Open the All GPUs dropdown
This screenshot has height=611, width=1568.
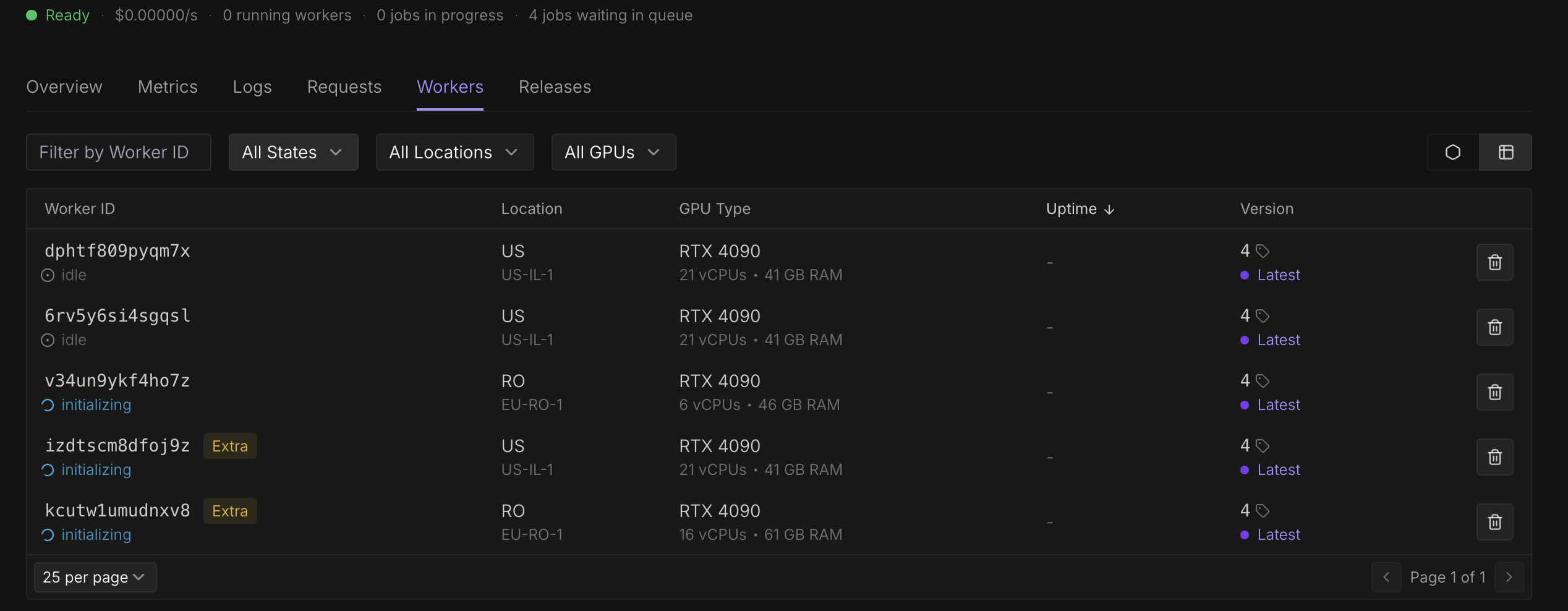[x=613, y=152]
